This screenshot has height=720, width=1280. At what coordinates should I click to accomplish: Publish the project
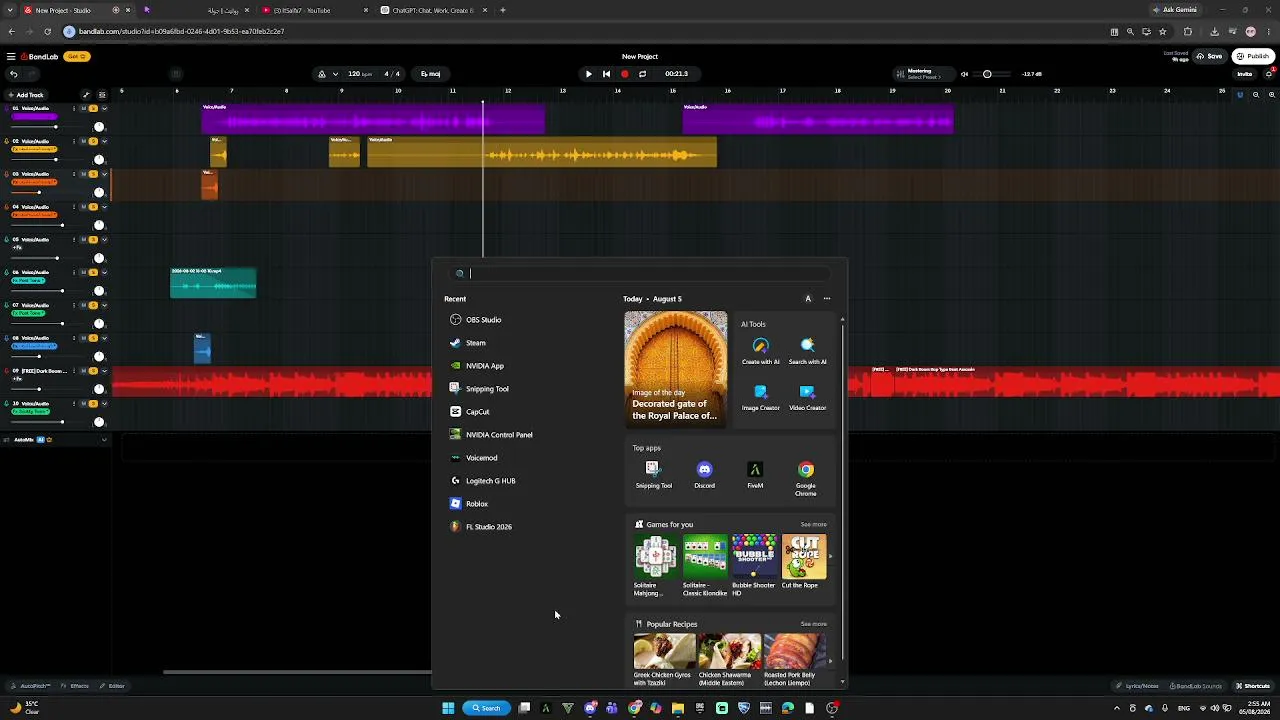[x=1252, y=57]
